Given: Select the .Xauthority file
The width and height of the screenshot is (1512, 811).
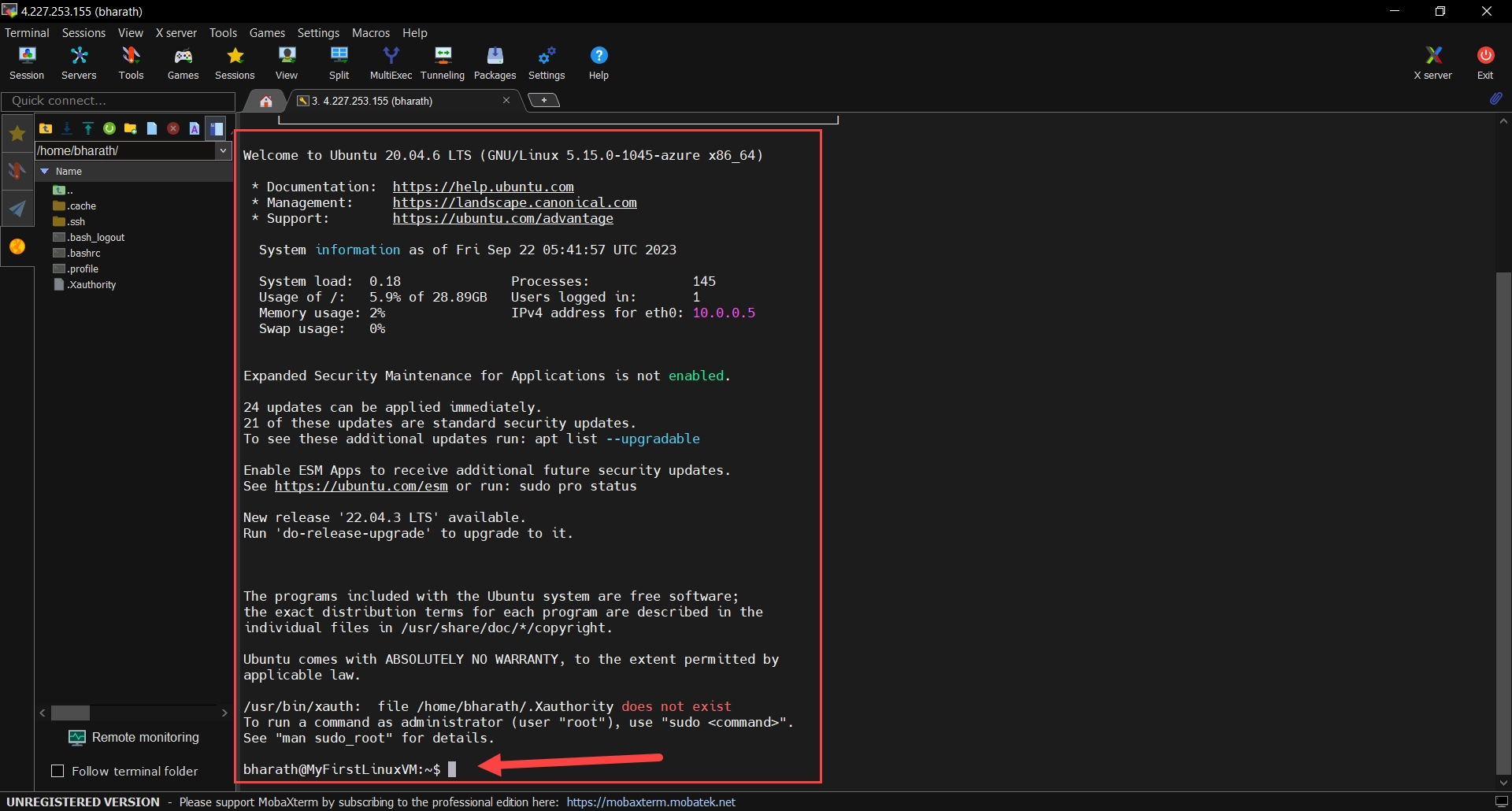Looking at the screenshot, I should pyautogui.click(x=84, y=284).
